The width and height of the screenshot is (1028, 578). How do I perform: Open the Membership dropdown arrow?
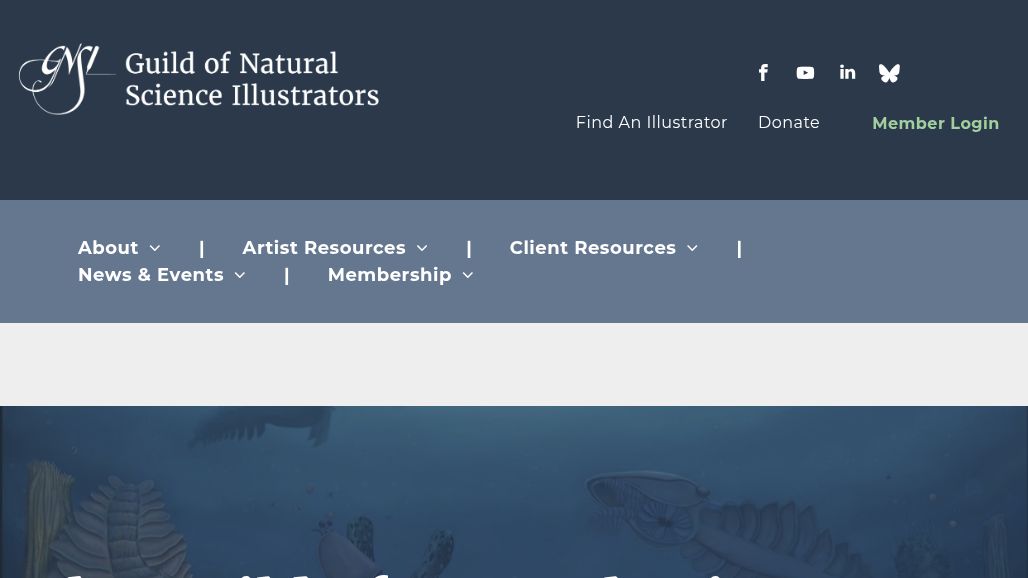467,275
